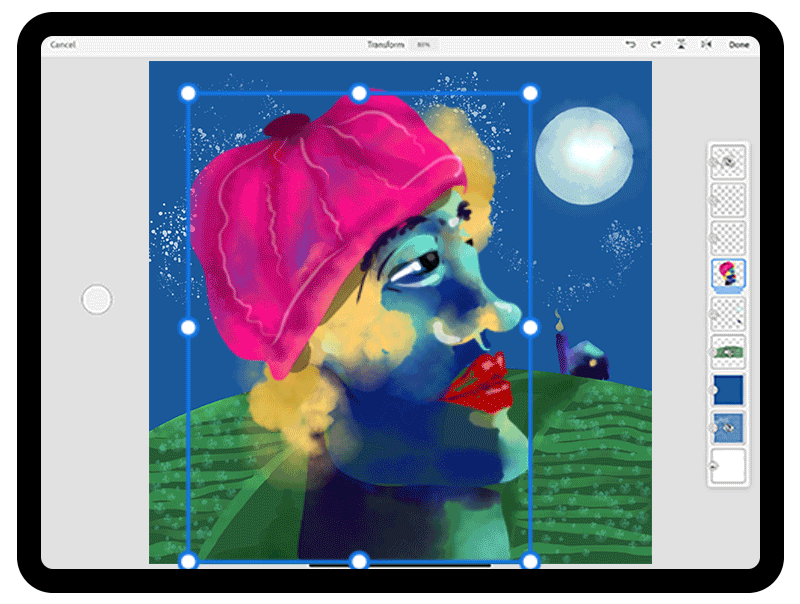
Task: Redo the transform action
Action: (x=656, y=45)
